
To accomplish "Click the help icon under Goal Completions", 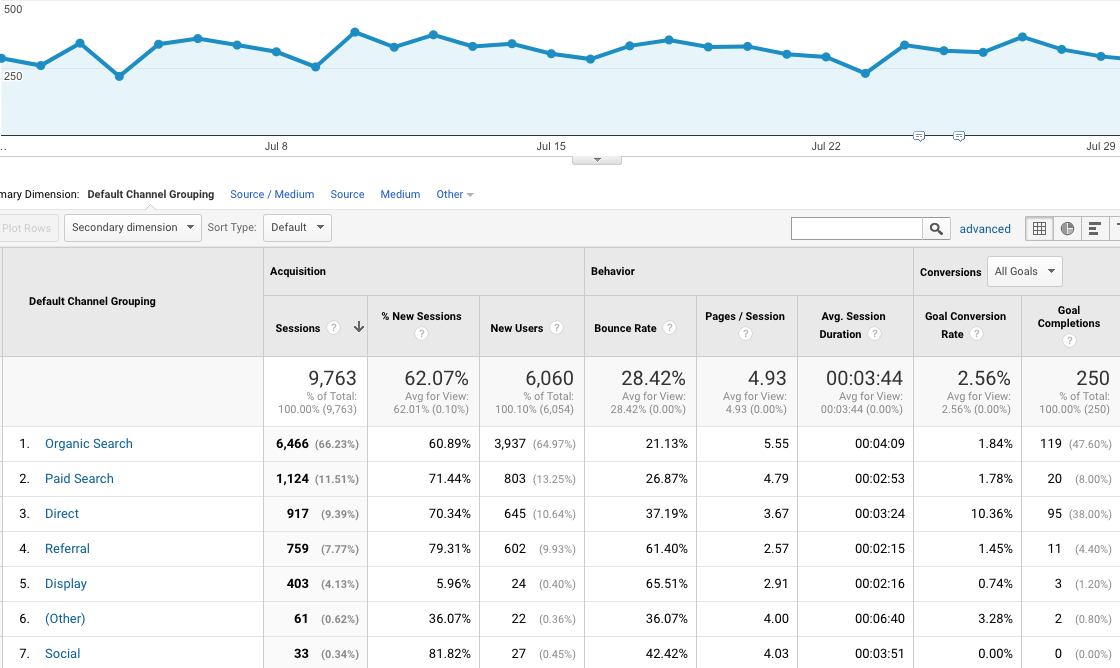I will coord(1069,341).
